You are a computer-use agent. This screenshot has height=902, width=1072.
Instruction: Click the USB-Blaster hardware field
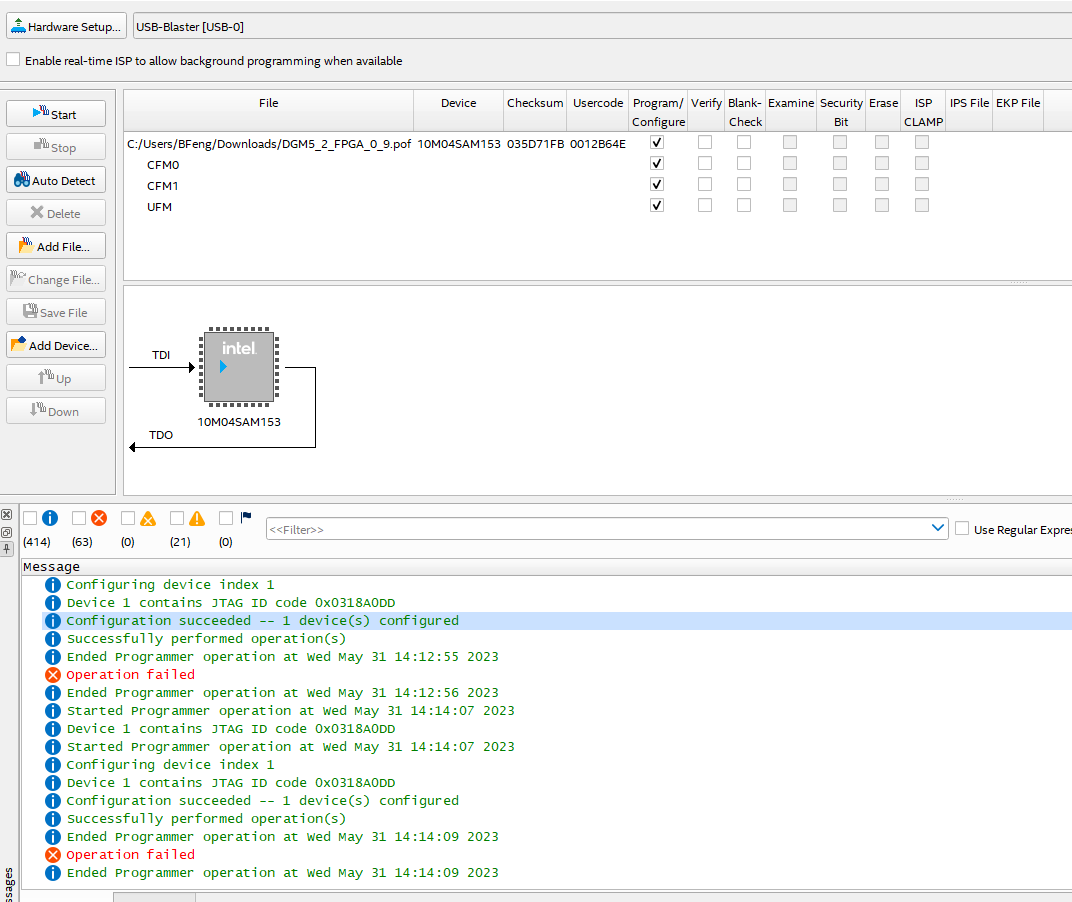point(602,27)
